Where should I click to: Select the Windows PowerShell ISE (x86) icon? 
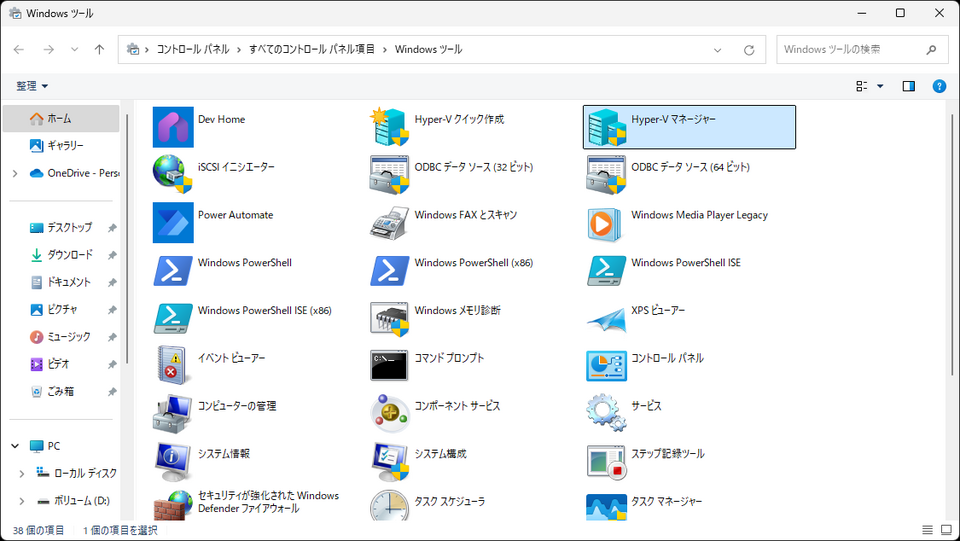click(173, 318)
